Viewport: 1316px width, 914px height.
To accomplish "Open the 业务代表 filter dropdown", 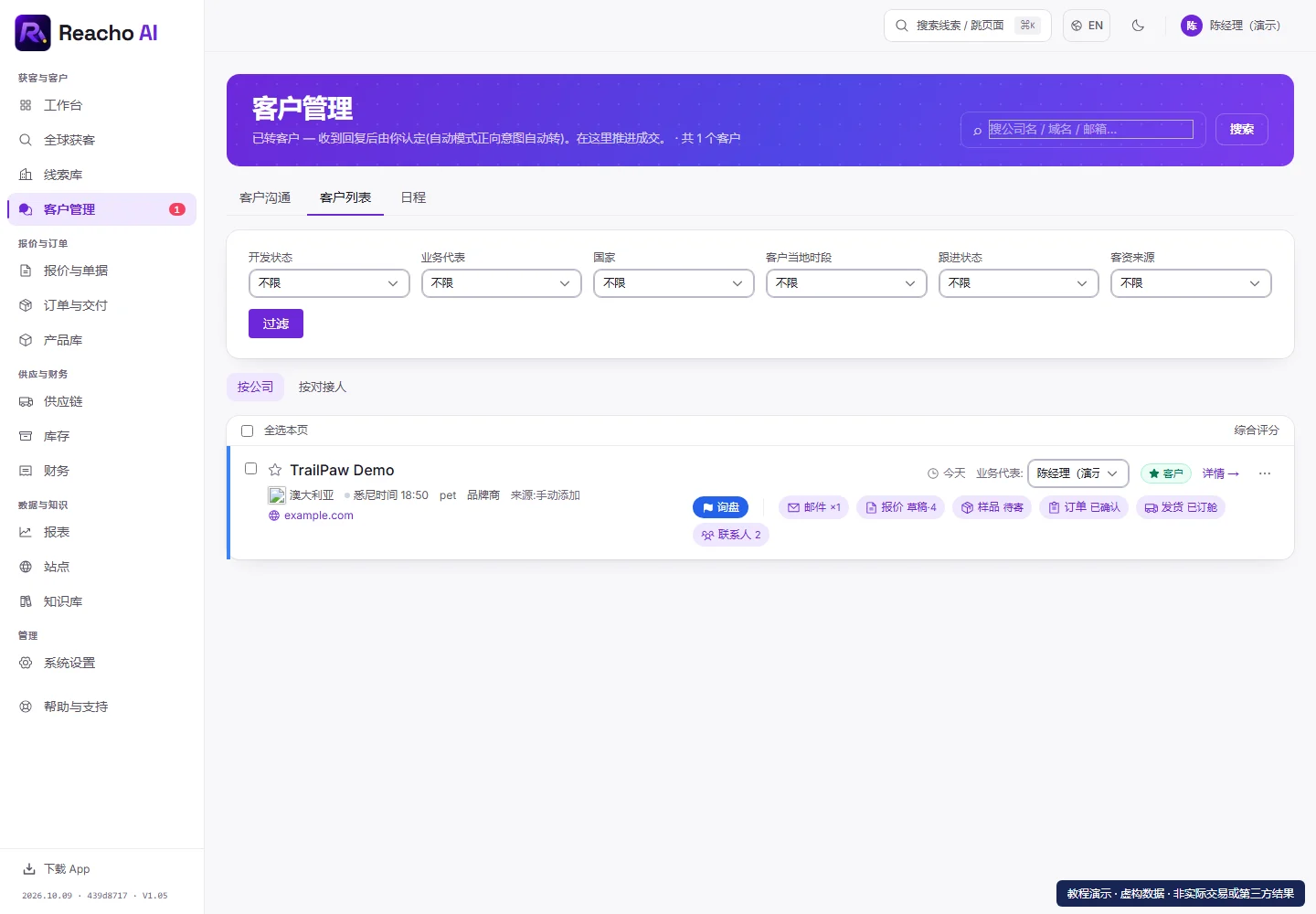I will (502, 283).
